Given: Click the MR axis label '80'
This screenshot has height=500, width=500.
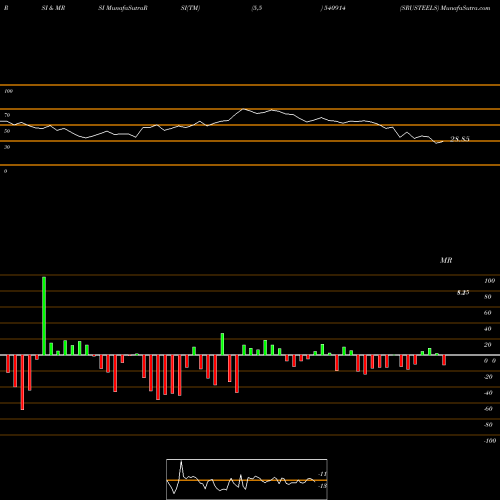Looking at the screenshot, I should coord(488,297).
